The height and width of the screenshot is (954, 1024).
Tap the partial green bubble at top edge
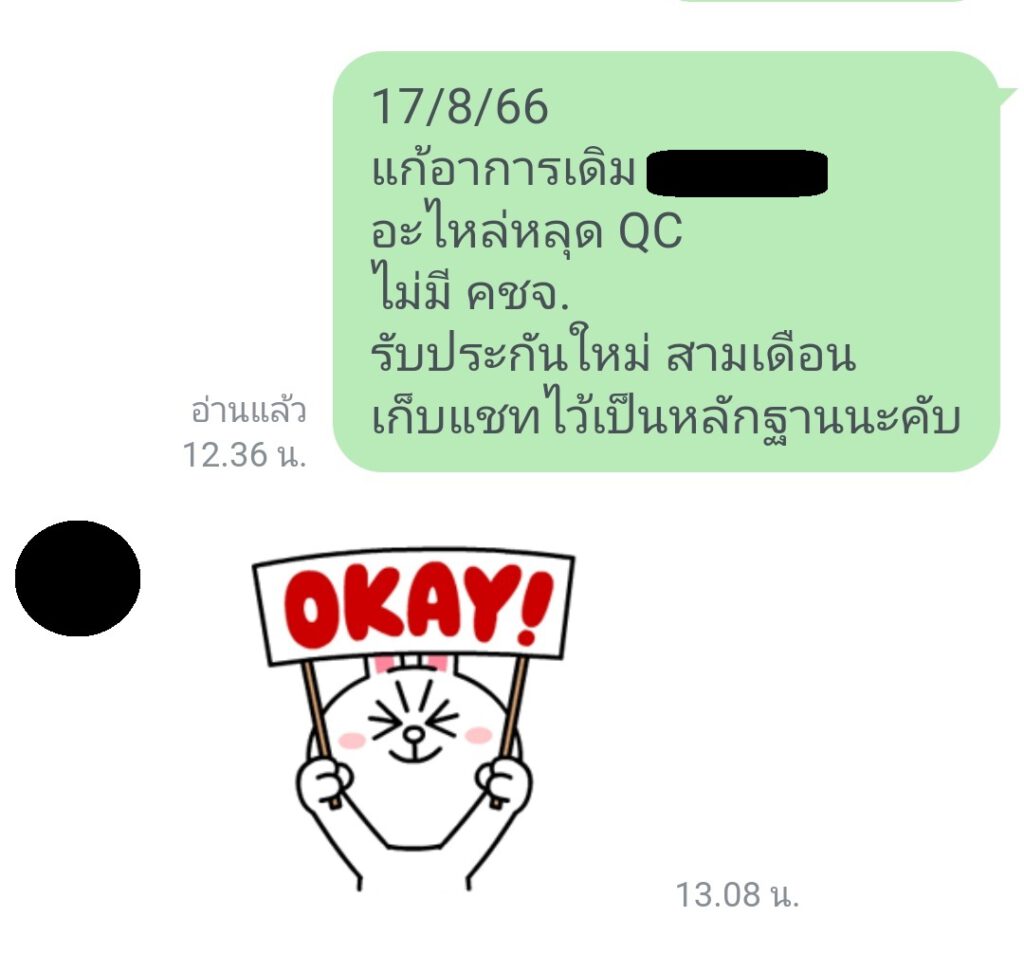(822, 1)
